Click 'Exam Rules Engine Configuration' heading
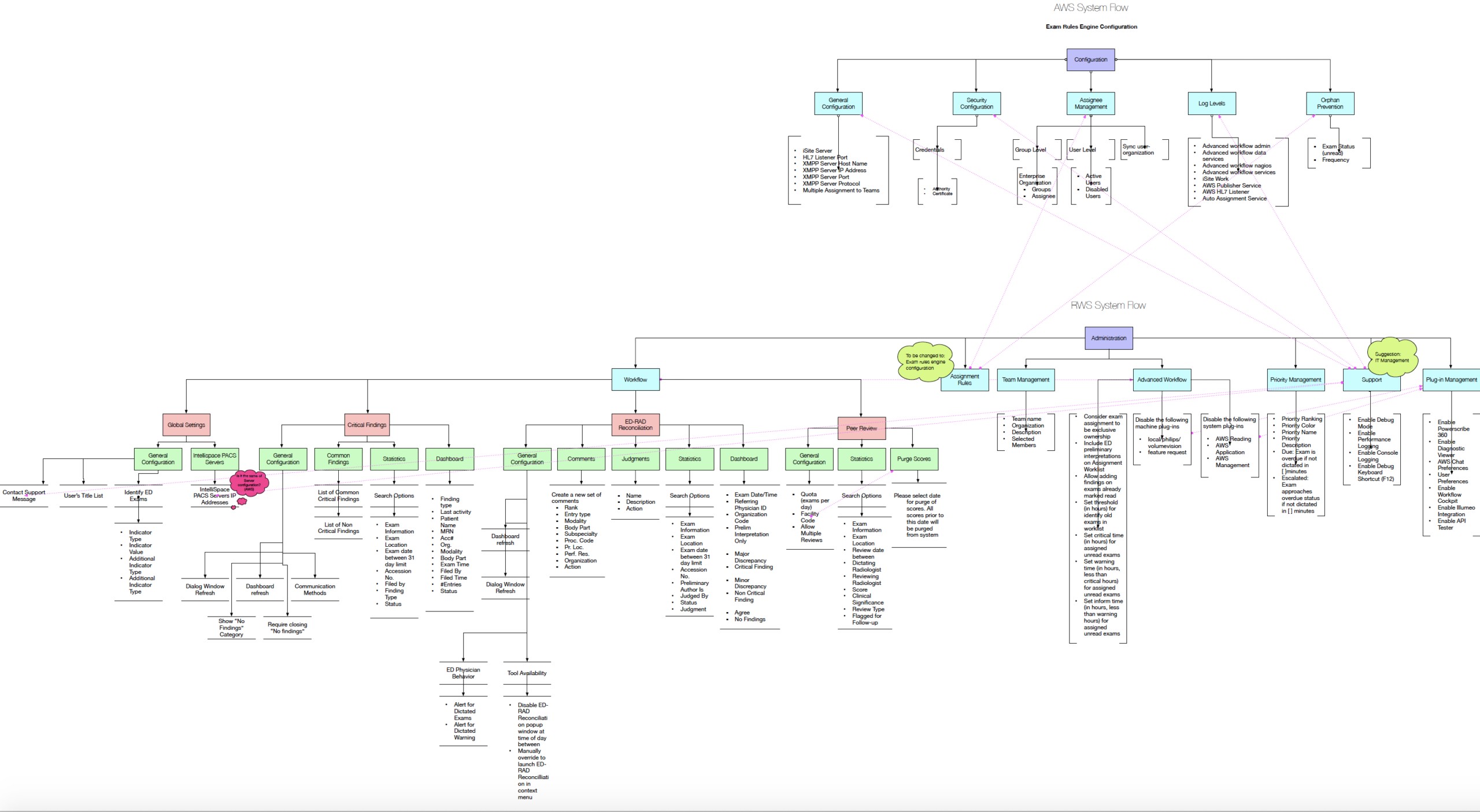 [x=1091, y=27]
